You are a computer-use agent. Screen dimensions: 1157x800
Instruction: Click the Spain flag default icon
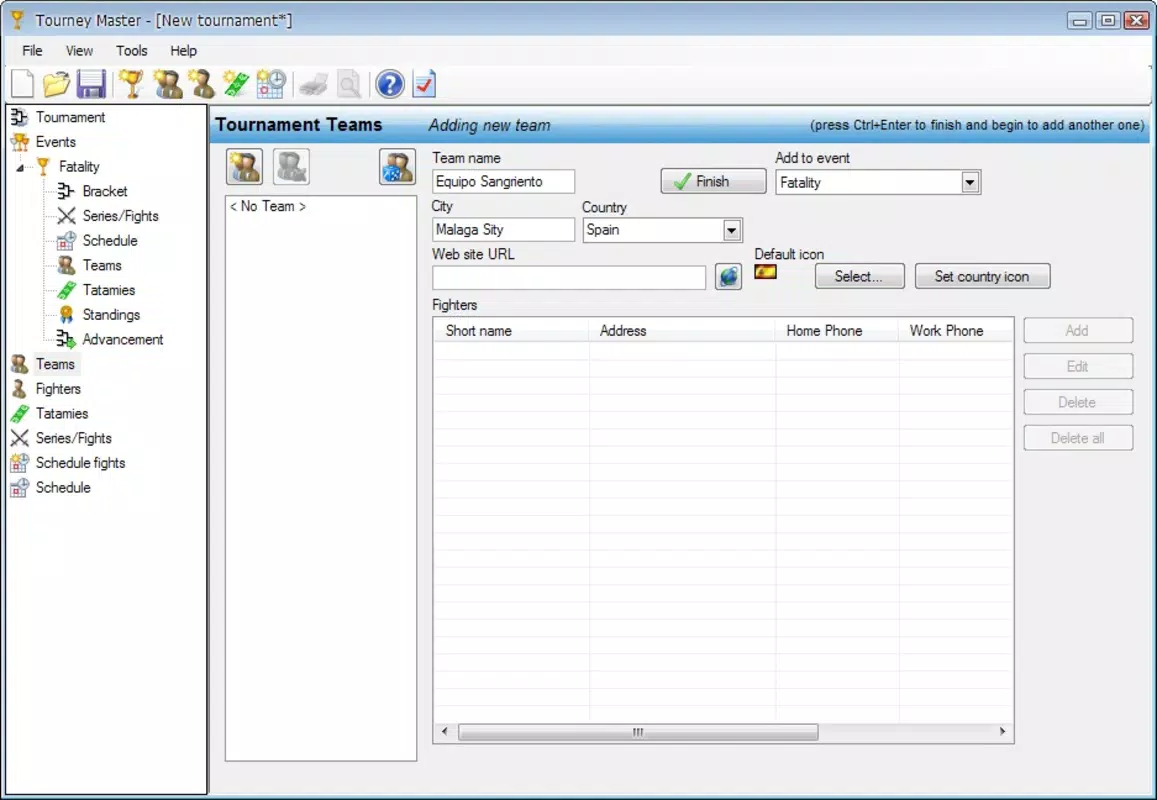[x=765, y=272]
